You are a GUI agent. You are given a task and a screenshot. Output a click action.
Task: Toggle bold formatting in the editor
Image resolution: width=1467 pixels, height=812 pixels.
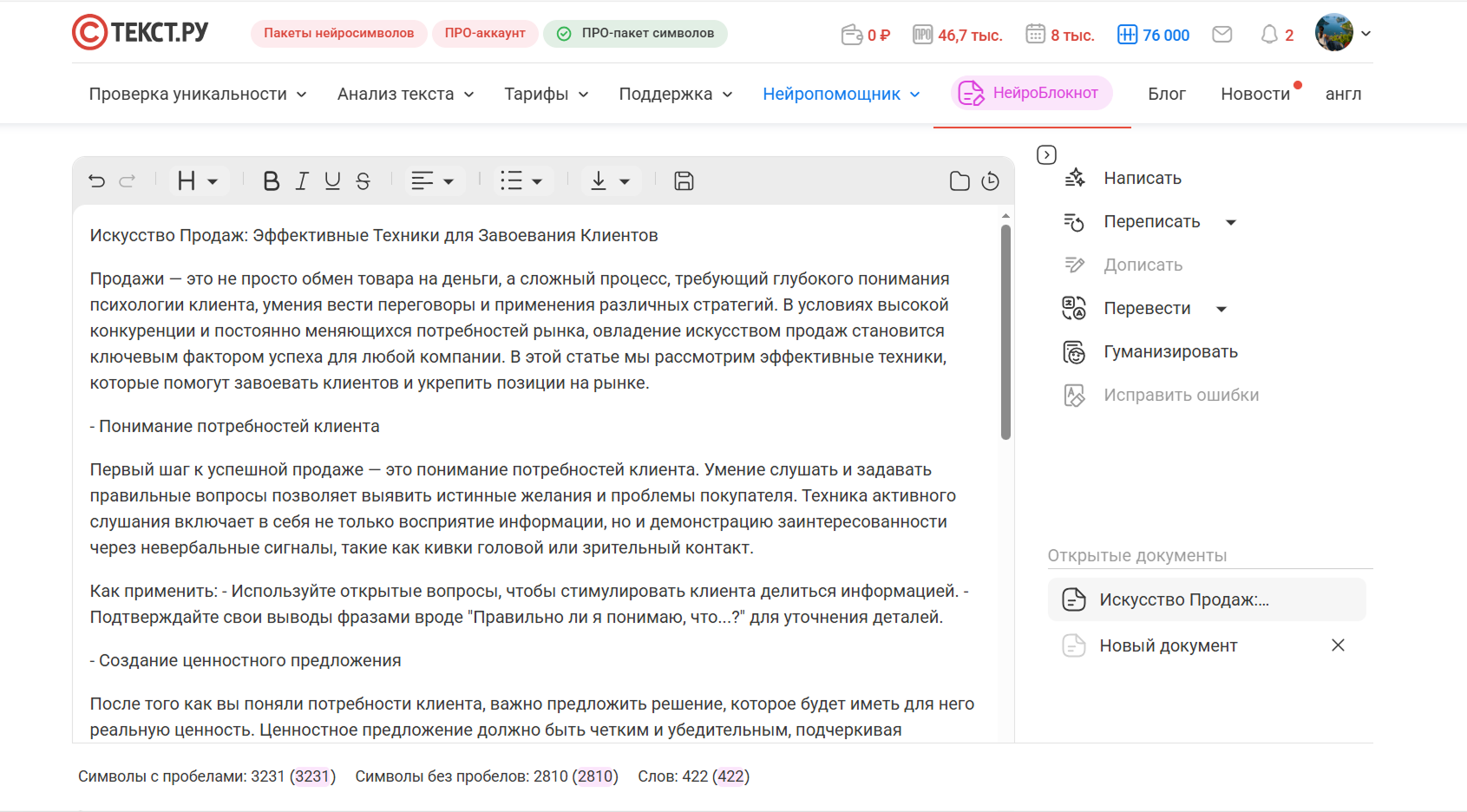271,180
